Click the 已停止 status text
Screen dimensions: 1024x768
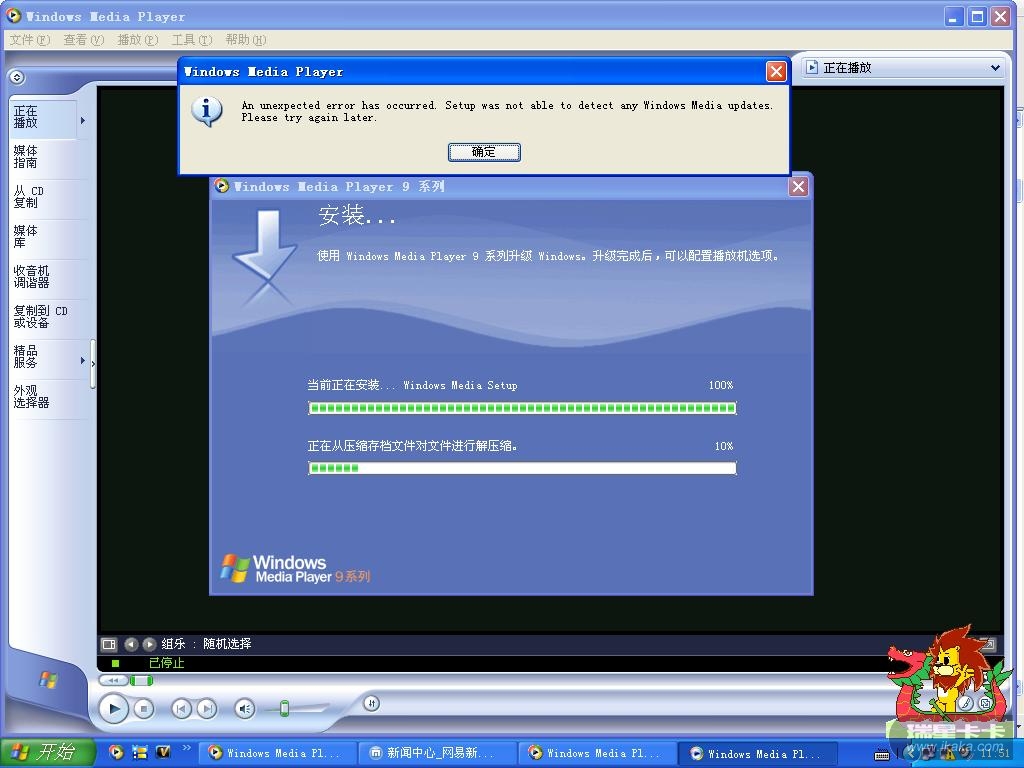[x=167, y=663]
